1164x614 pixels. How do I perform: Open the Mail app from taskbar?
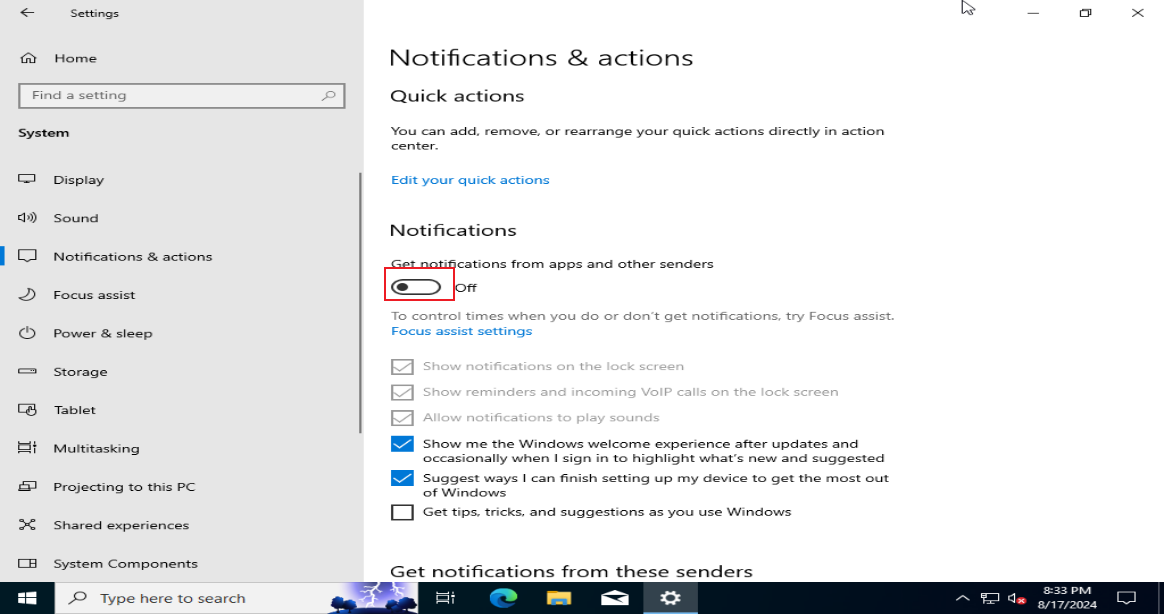click(615, 598)
